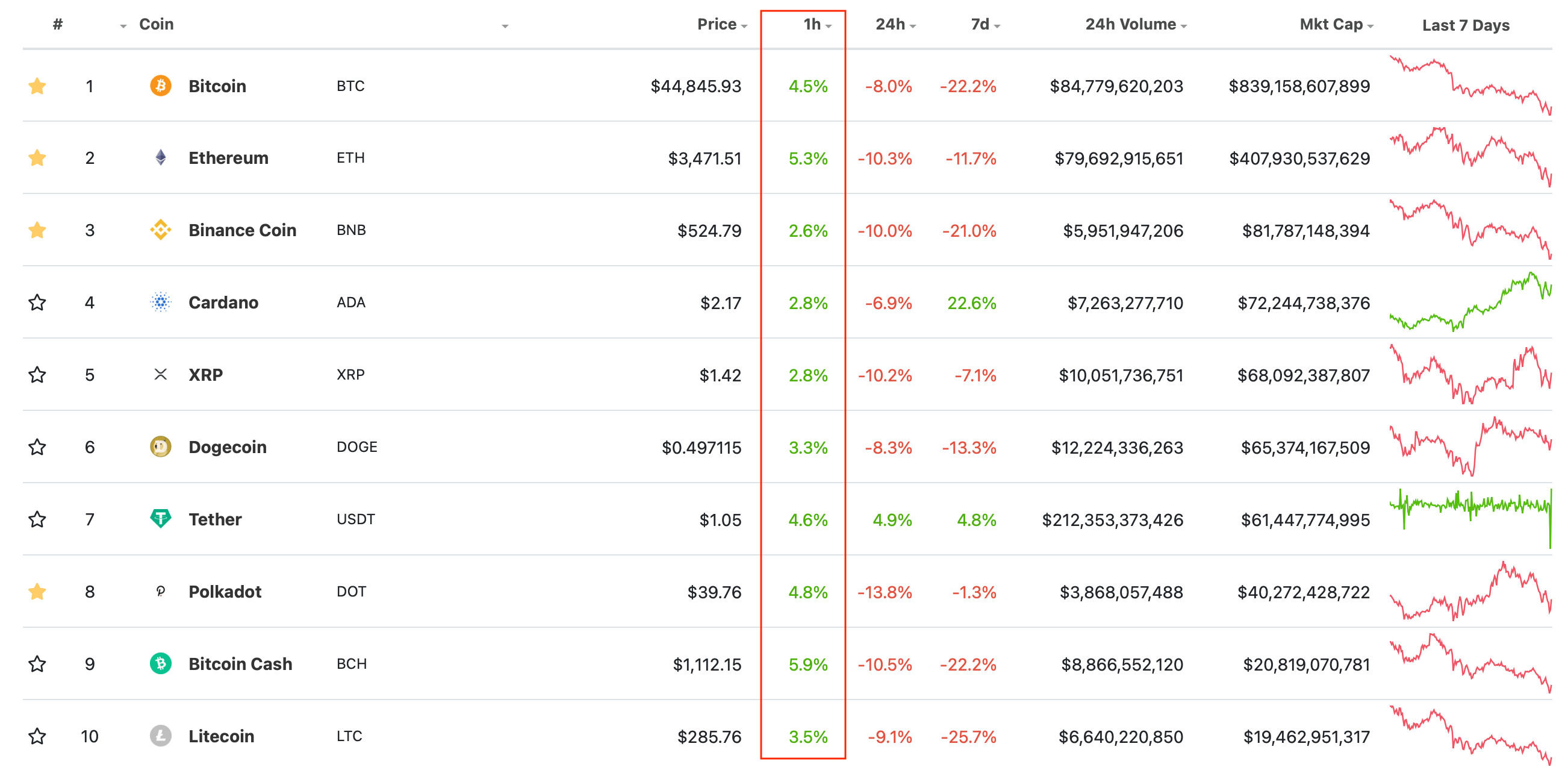Open the Ethereum coin page
Screen dimensions: 1568x770
(228, 158)
